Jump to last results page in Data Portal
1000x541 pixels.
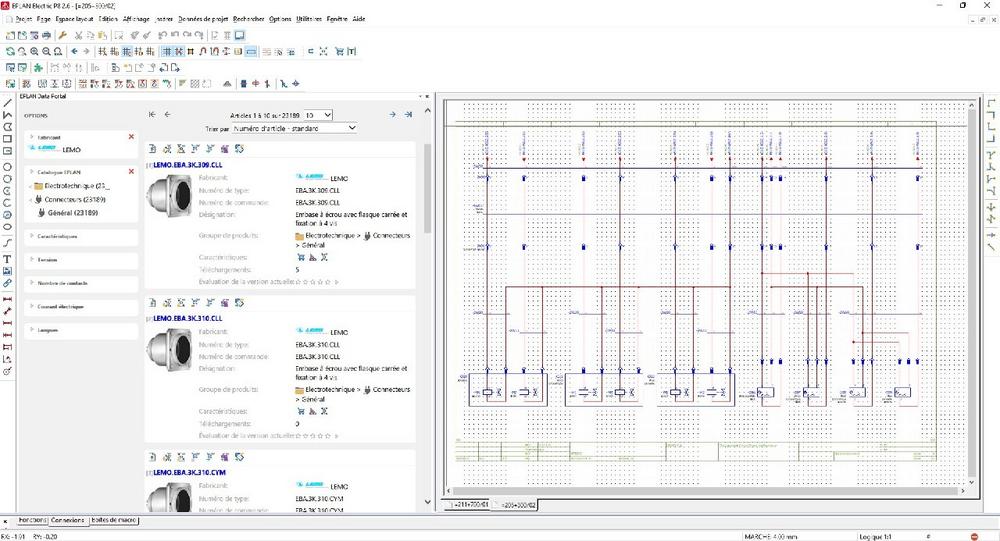pyautogui.click(x=408, y=114)
